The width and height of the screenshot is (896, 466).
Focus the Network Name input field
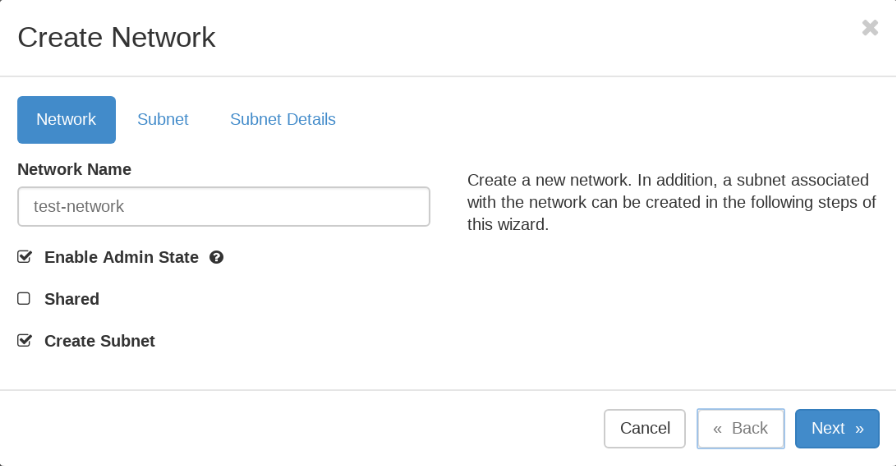pos(223,206)
